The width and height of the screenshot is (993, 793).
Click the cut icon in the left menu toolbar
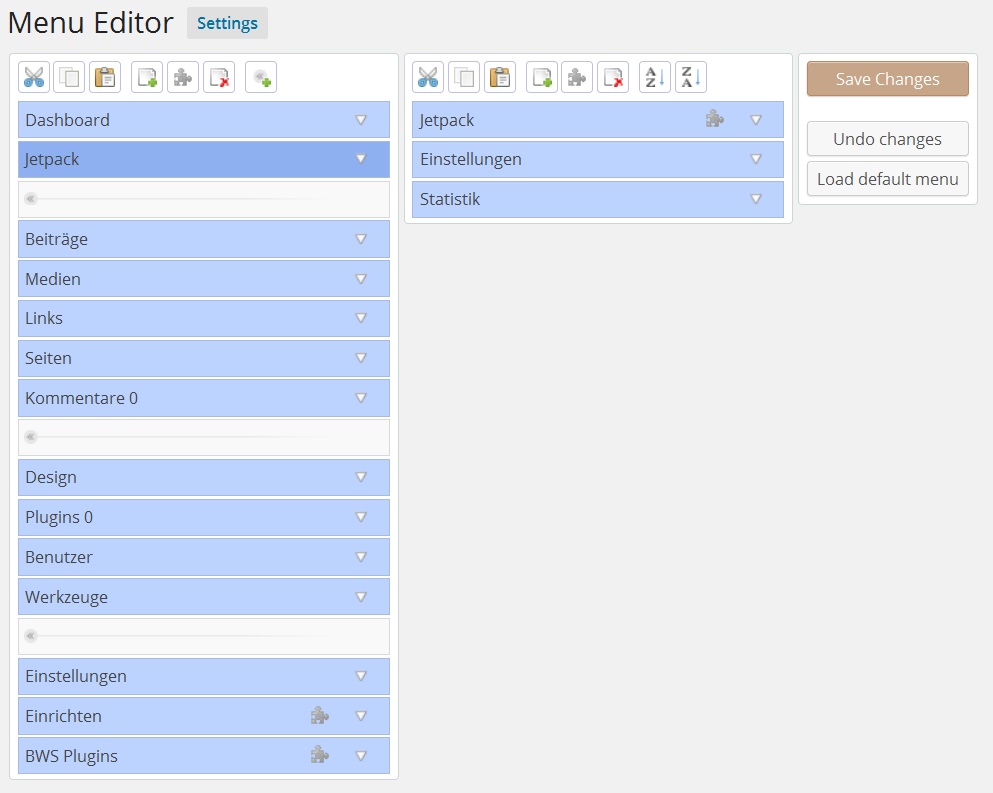tap(34, 77)
